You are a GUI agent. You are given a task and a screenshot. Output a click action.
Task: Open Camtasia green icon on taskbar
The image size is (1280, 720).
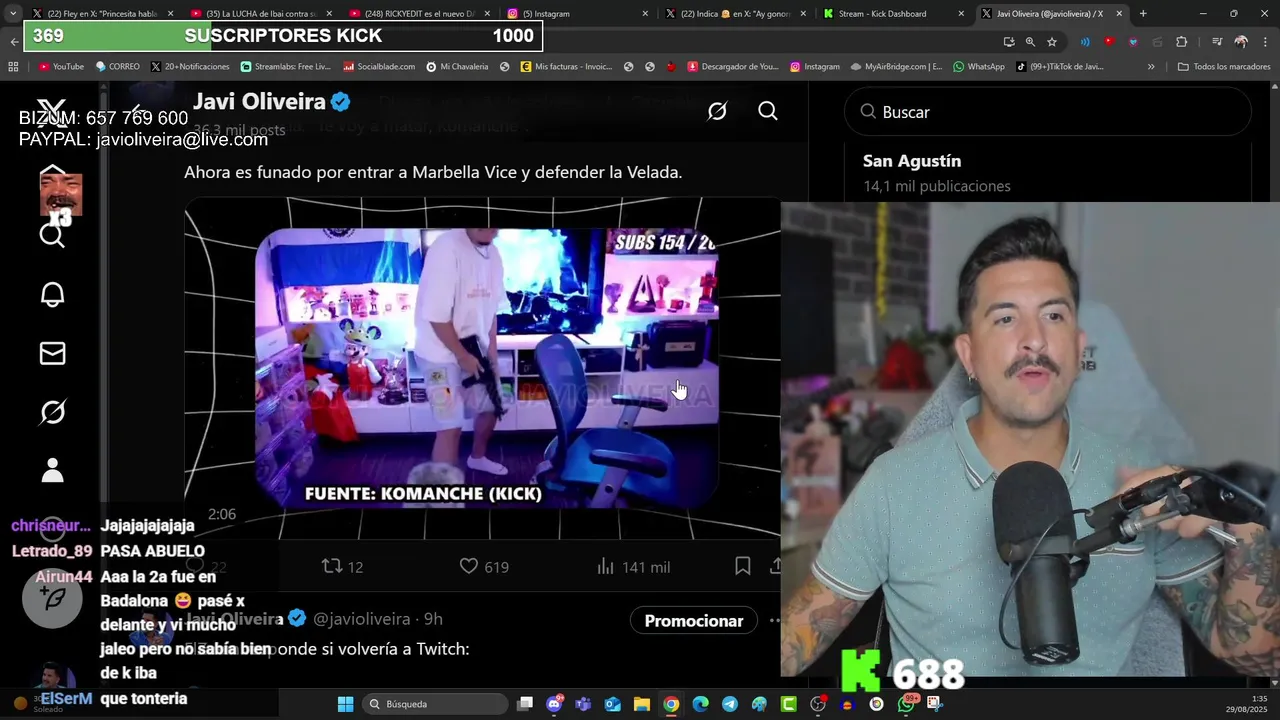(788, 704)
